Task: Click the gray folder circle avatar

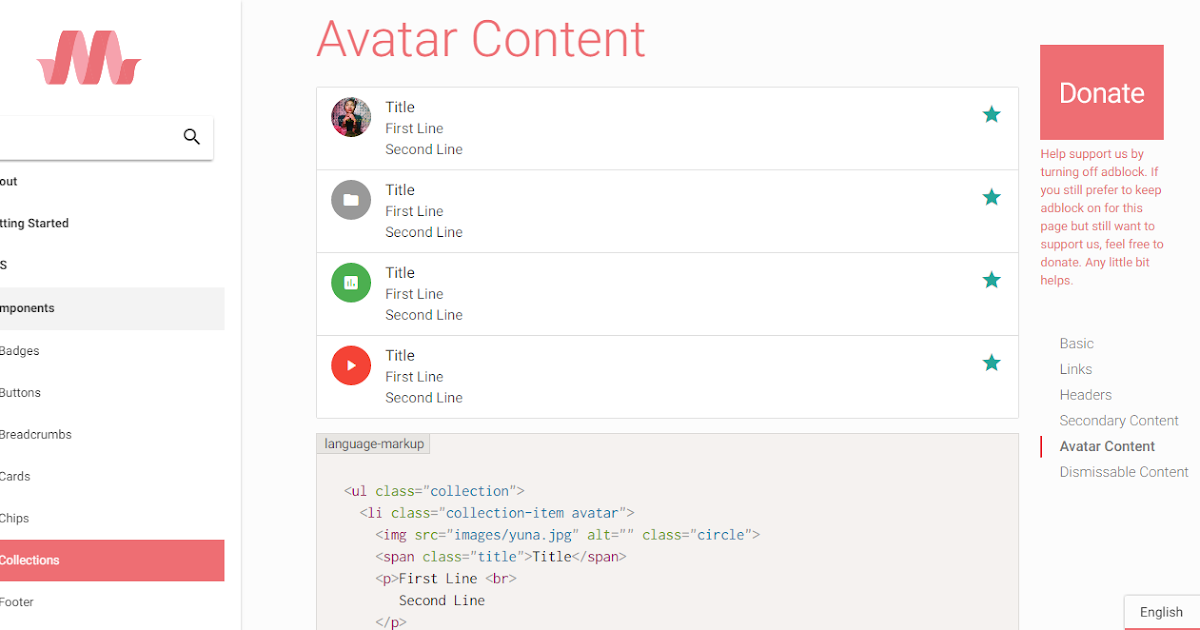Action: [x=351, y=200]
